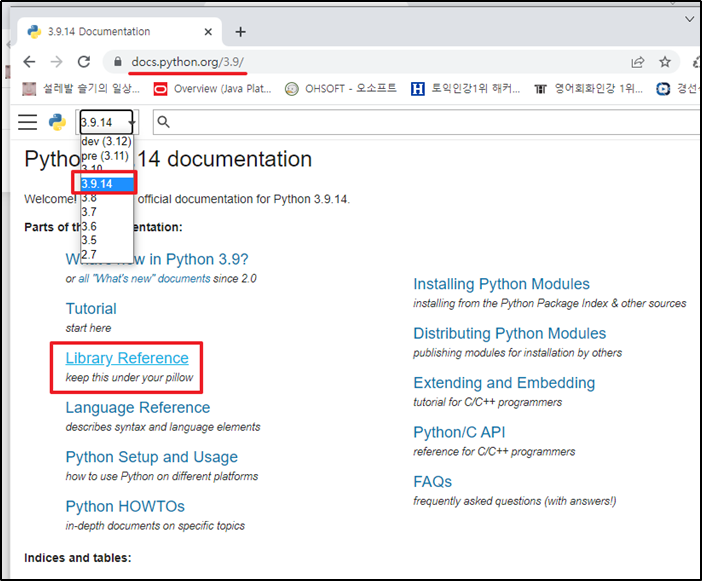Choose 3.9.14 in the version list
The height and width of the screenshot is (581, 702).
(x=107, y=184)
